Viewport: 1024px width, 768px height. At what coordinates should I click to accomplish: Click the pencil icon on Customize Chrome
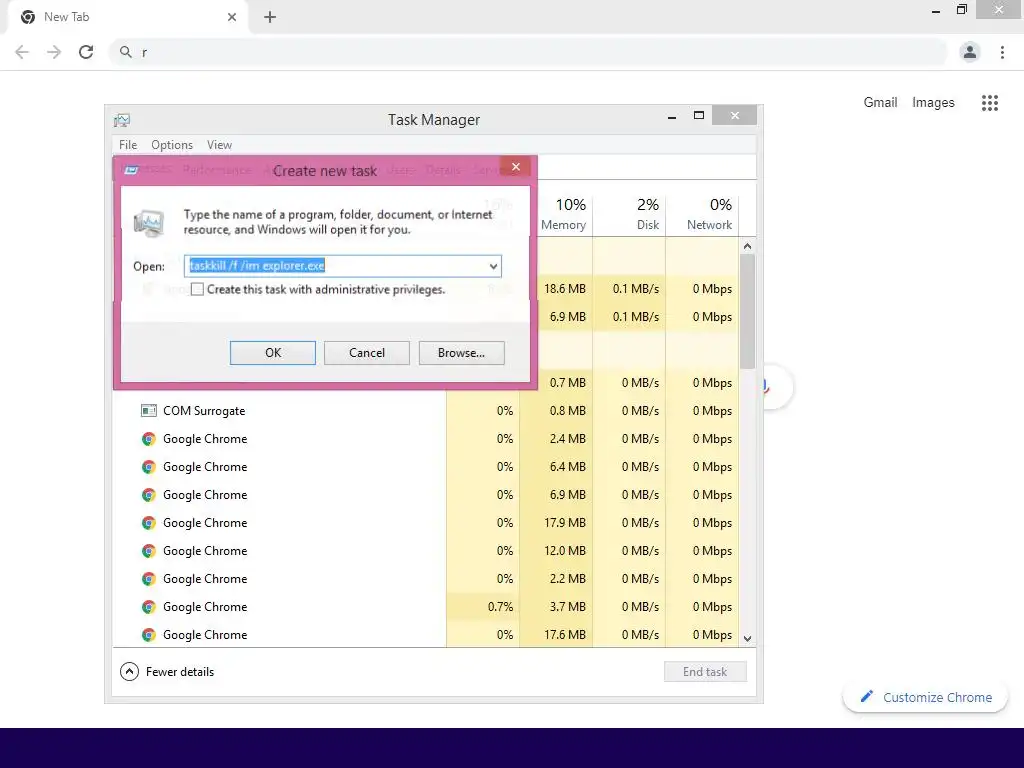click(x=867, y=696)
